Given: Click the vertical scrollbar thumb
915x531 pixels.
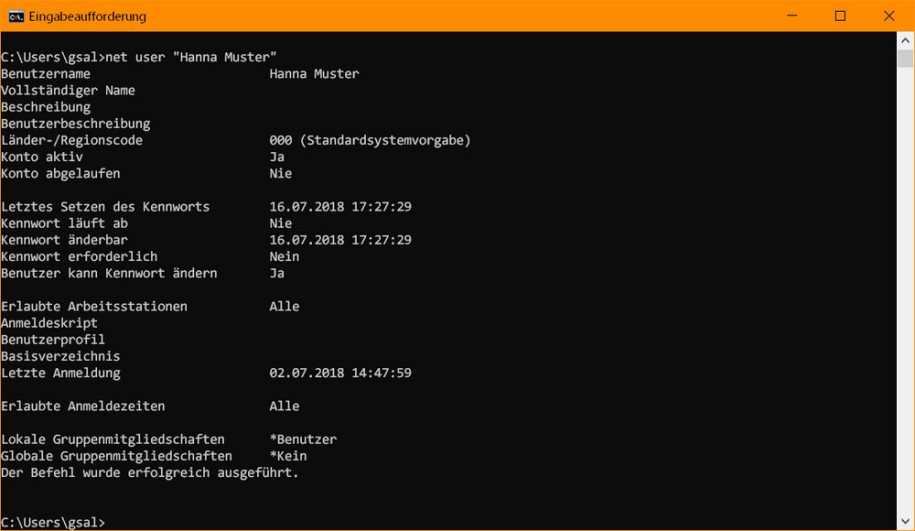Looking at the screenshot, I should tap(905, 59).
